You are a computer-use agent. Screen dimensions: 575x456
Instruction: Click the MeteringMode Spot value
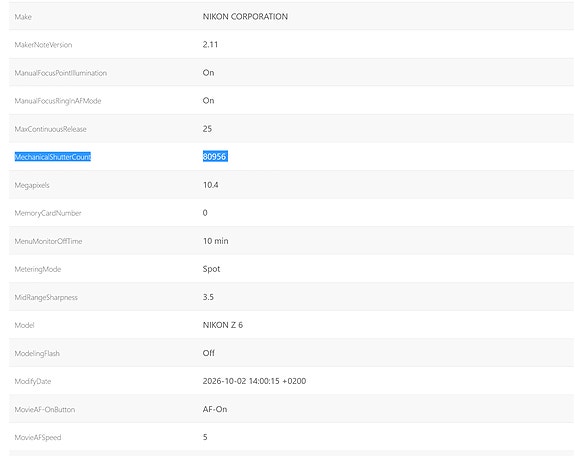click(212, 269)
